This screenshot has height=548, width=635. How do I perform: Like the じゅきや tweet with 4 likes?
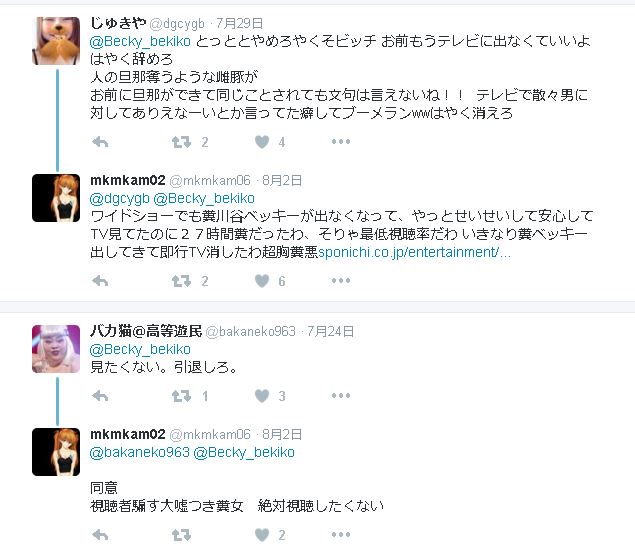pos(262,142)
